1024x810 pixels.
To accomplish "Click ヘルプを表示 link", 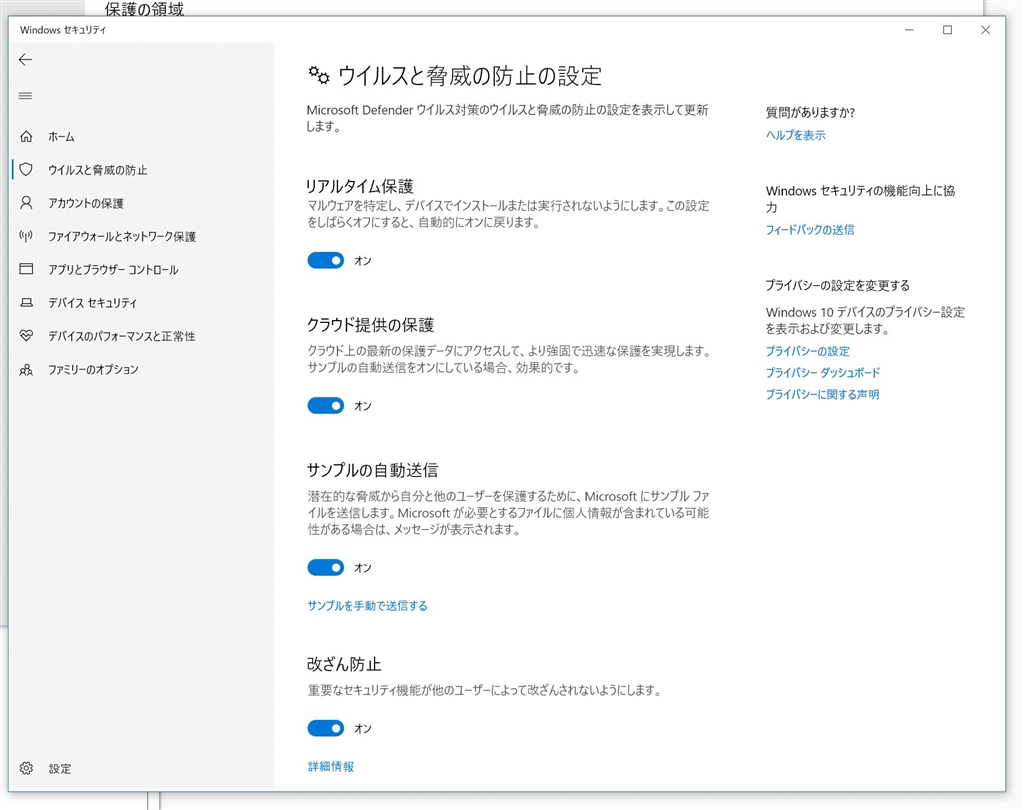I will [795, 135].
